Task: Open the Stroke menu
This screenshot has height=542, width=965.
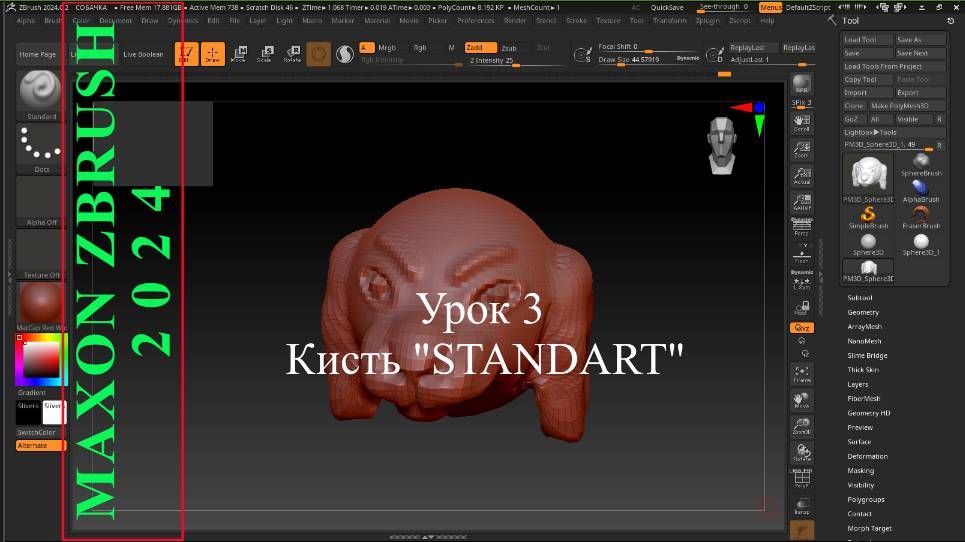Action: (577, 20)
